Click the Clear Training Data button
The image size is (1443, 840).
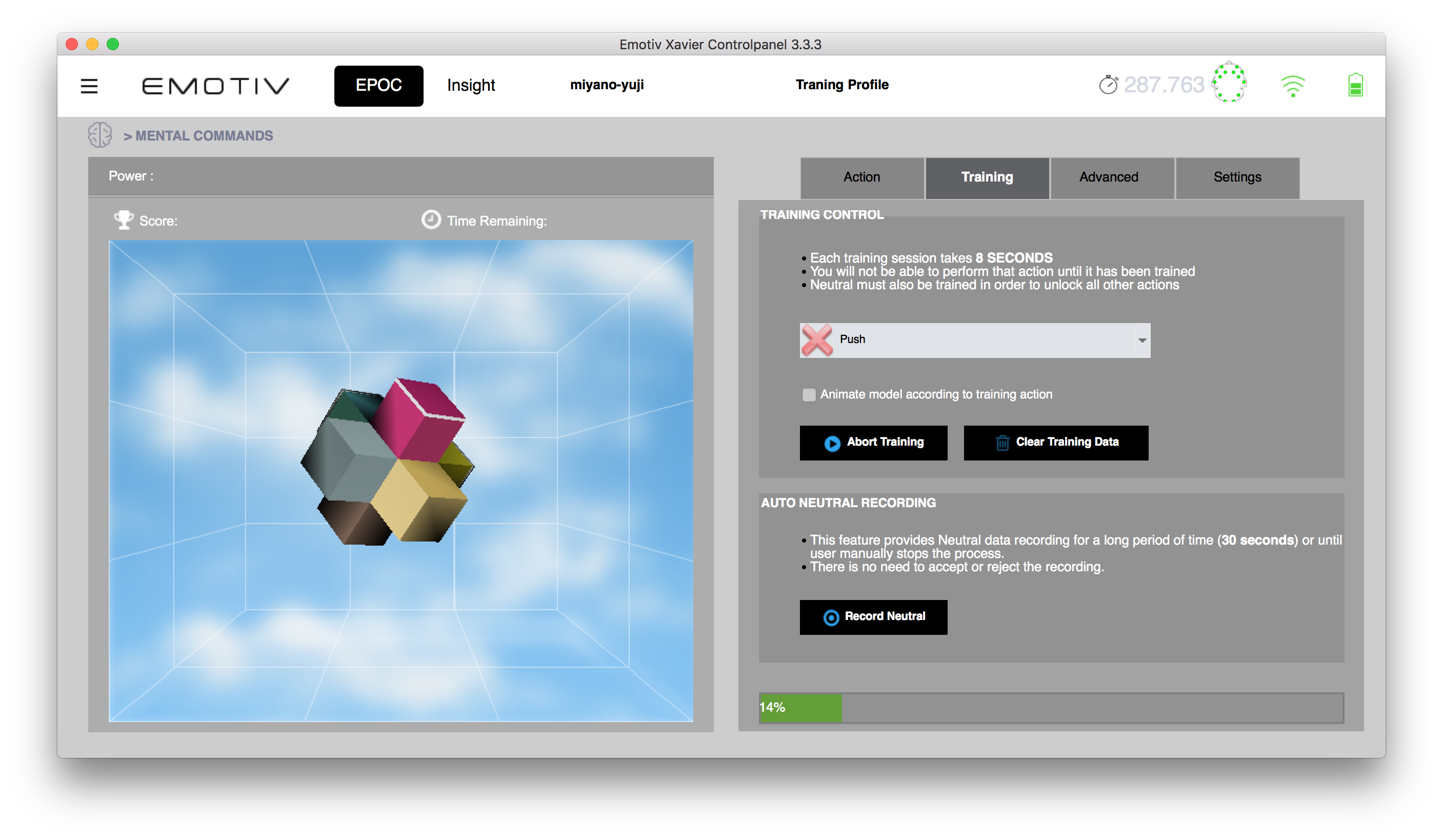[1055, 442]
